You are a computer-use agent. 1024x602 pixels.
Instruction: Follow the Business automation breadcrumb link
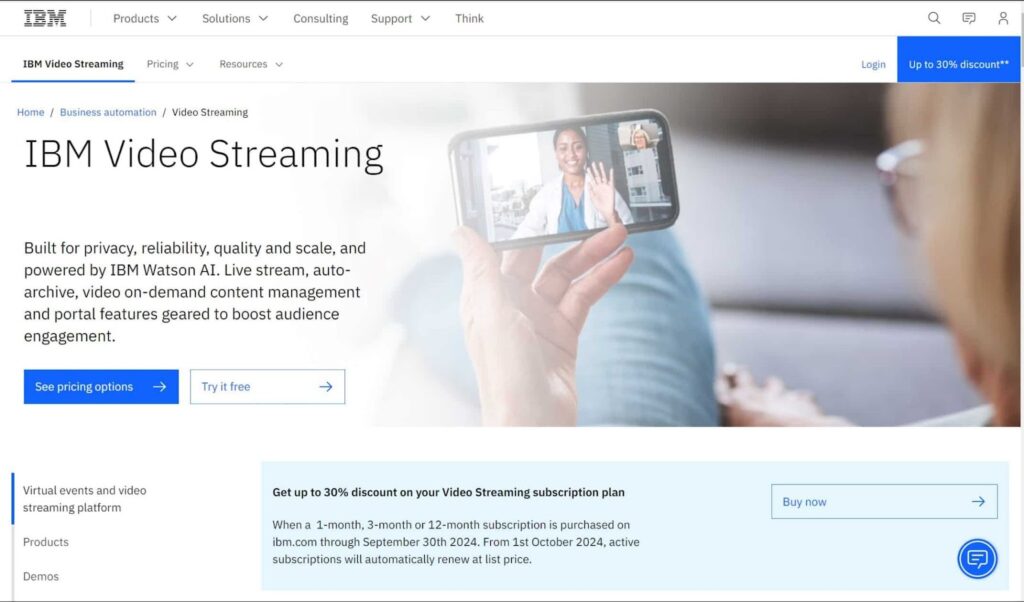pos(108,112)
